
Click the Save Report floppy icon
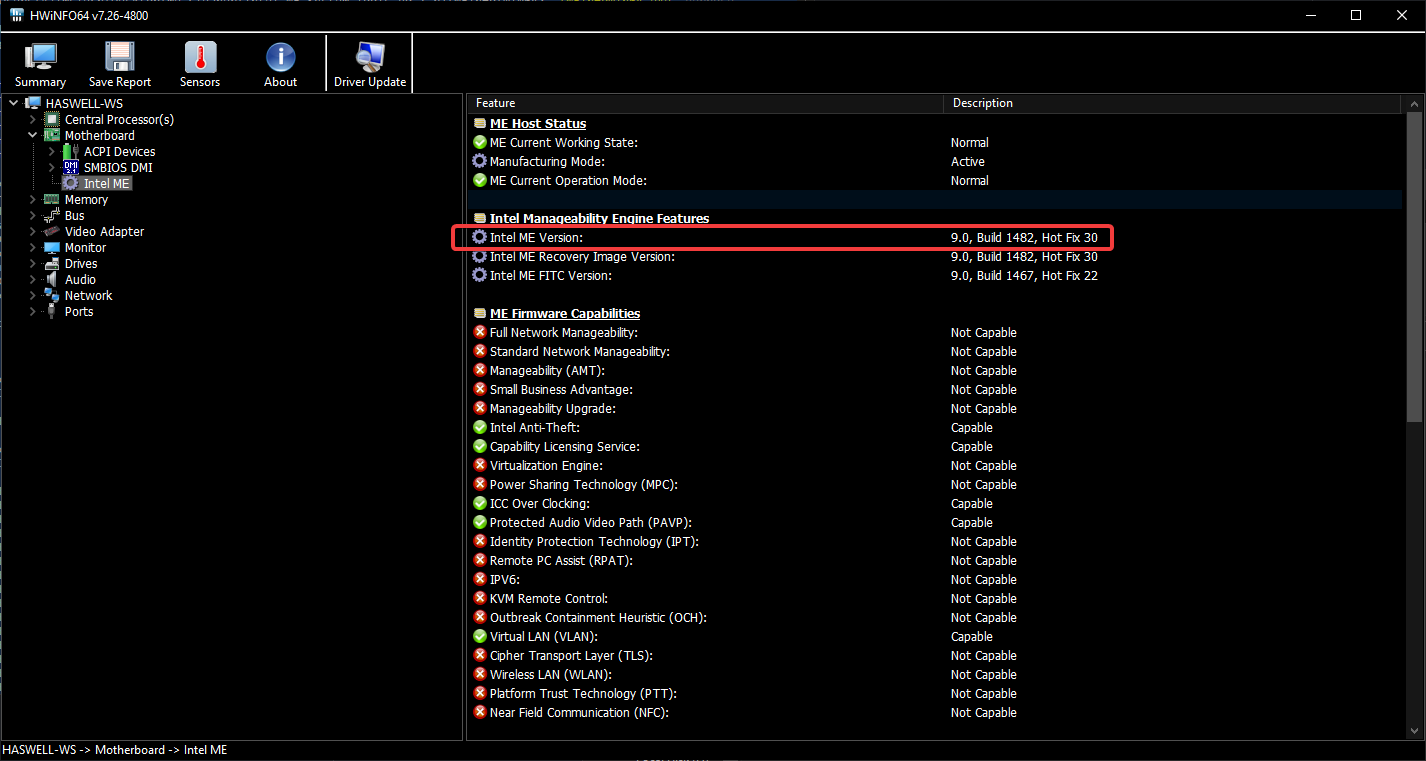click(120, 56)
